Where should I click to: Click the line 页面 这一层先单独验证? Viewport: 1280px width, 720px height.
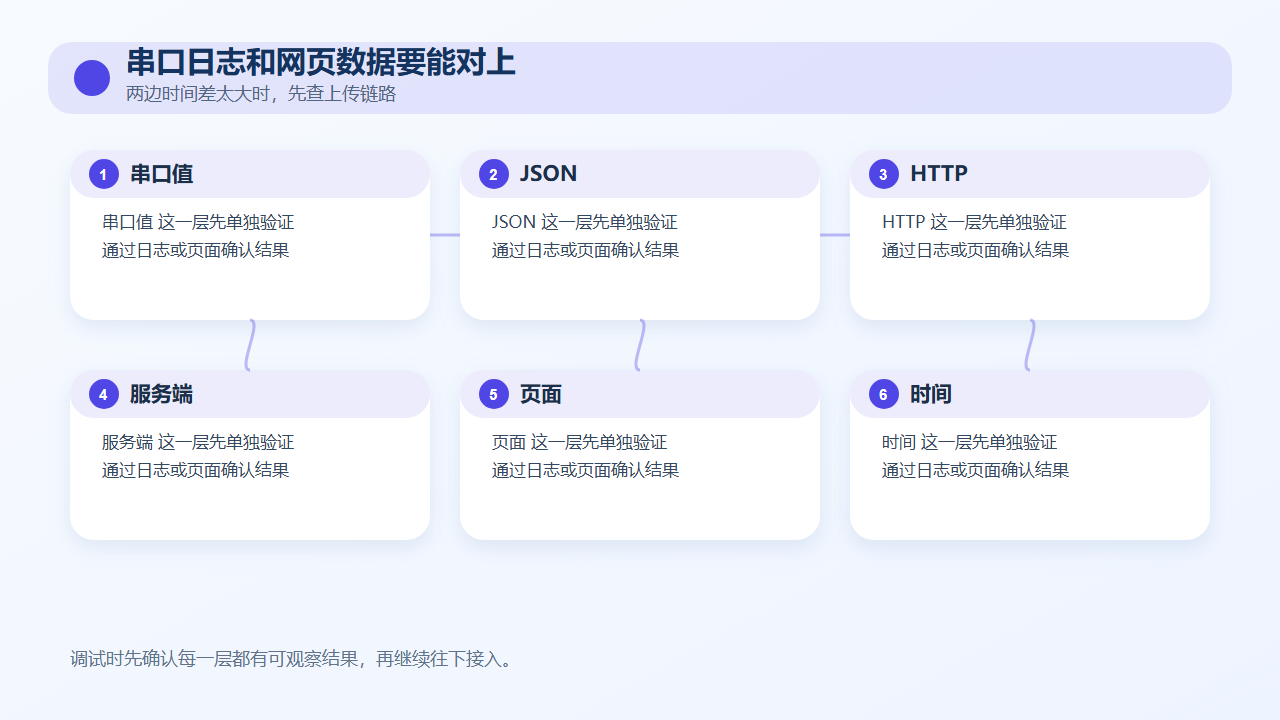580,442
